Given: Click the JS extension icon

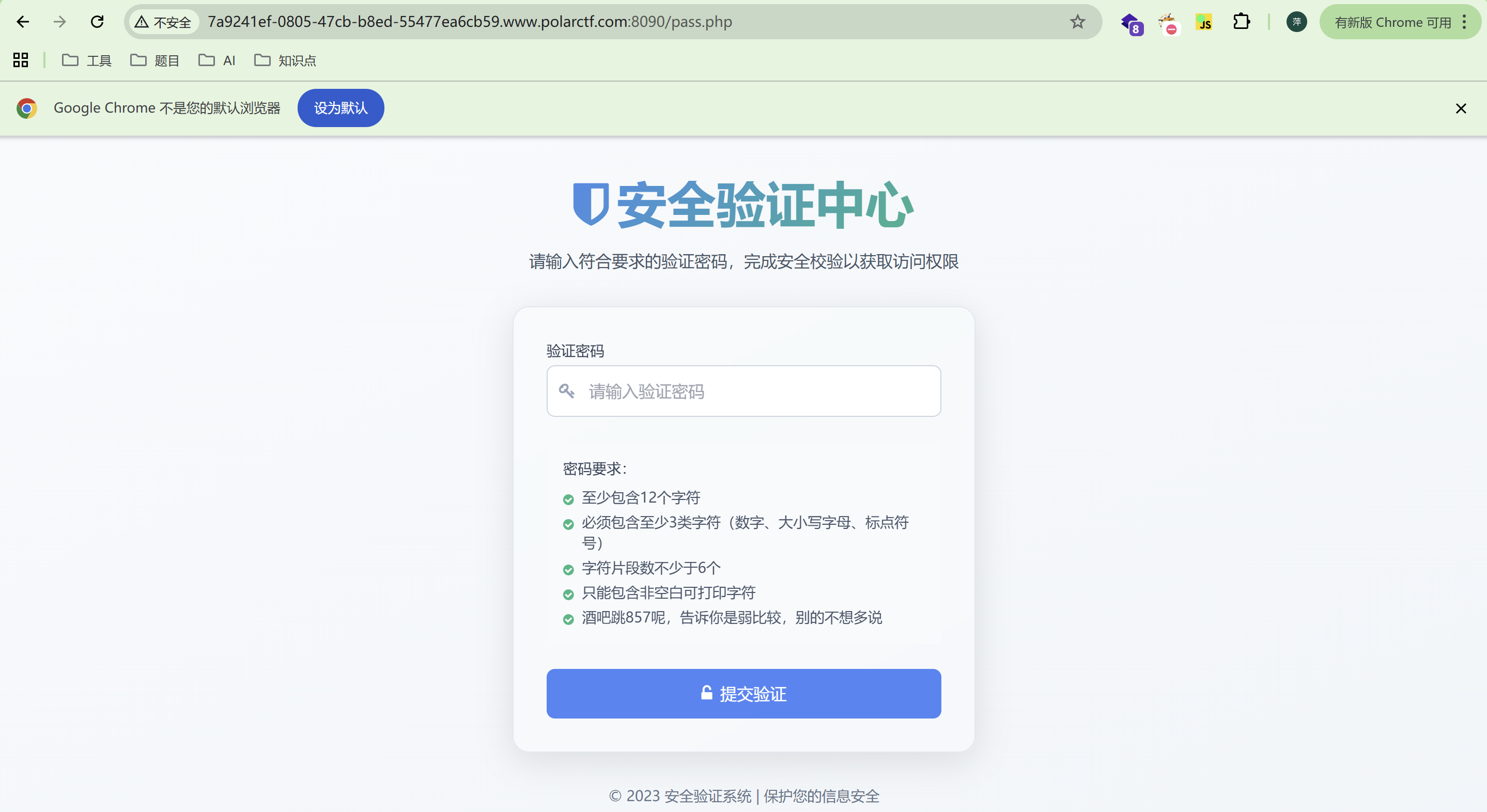Looking at the screenshot, I should [x=1203, y=23].
